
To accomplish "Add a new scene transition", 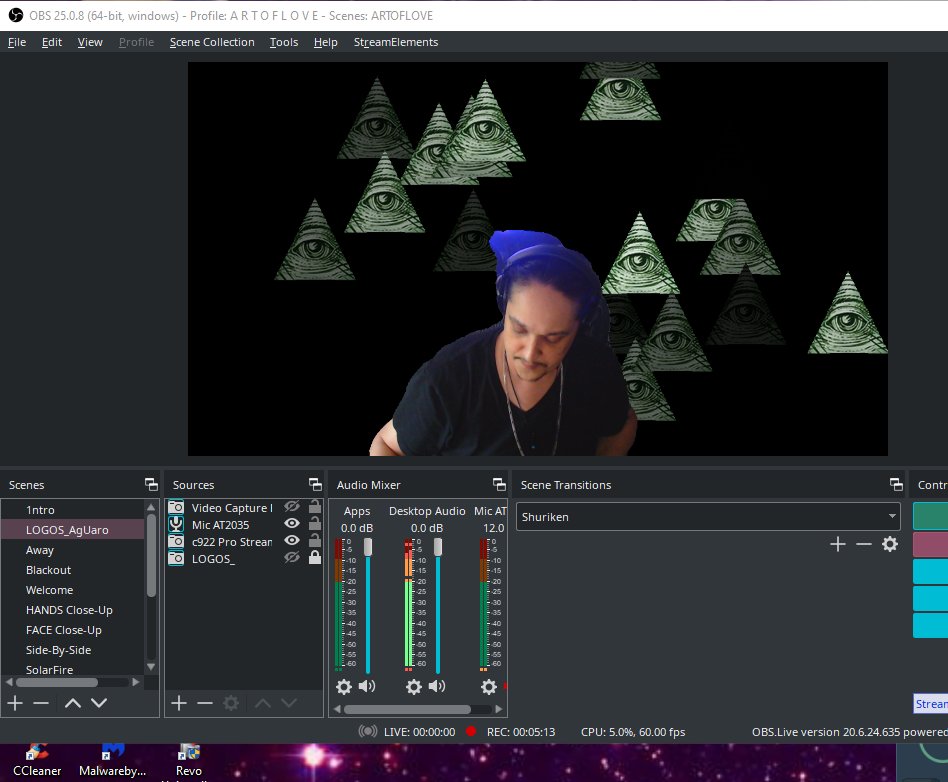I will (837, 544).
